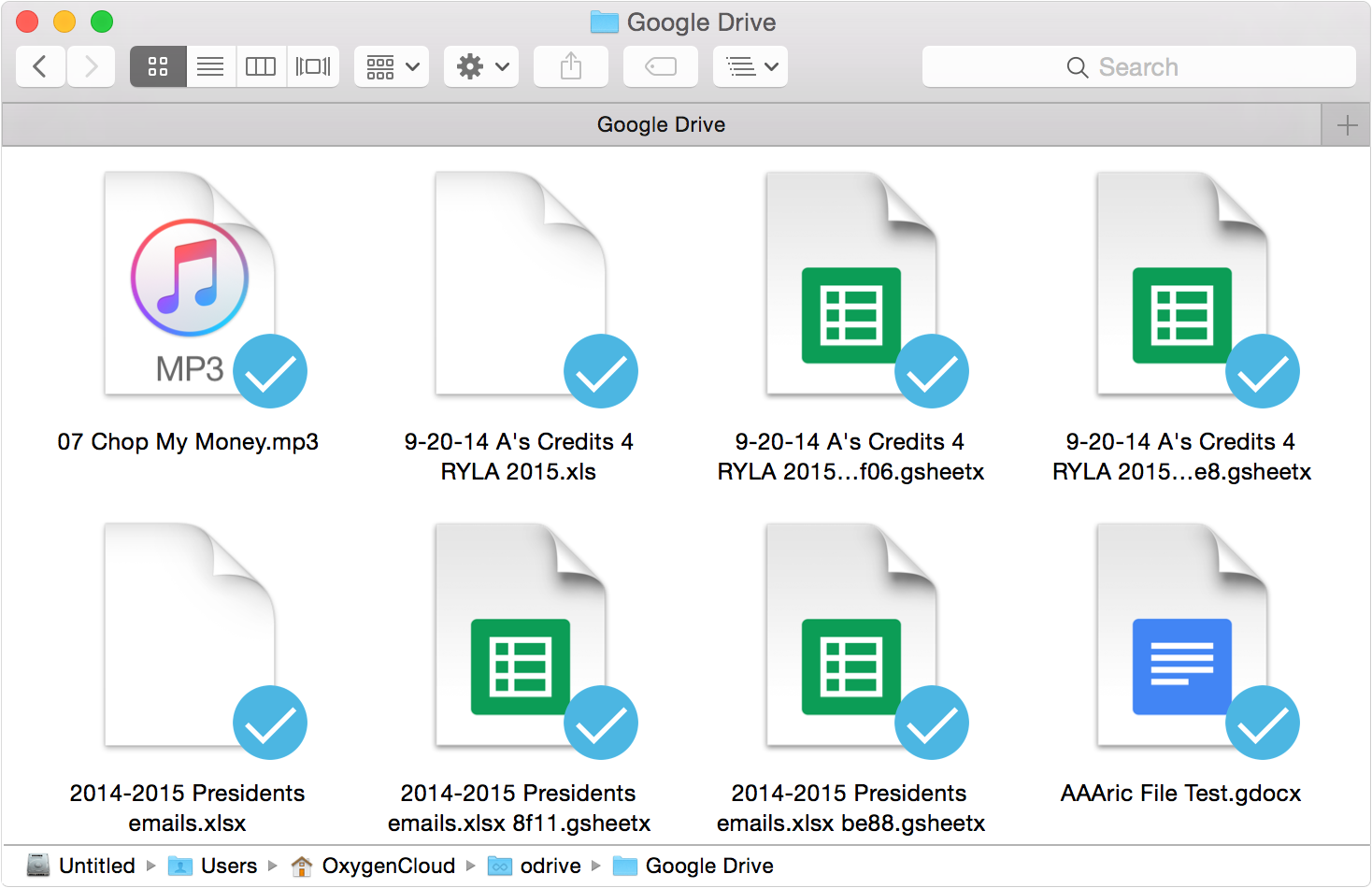Viewport: 1372px width, 888px height.
Task: Click sync checkmark on AAAric File Test.gdocx
Action: pos(1263,722)
